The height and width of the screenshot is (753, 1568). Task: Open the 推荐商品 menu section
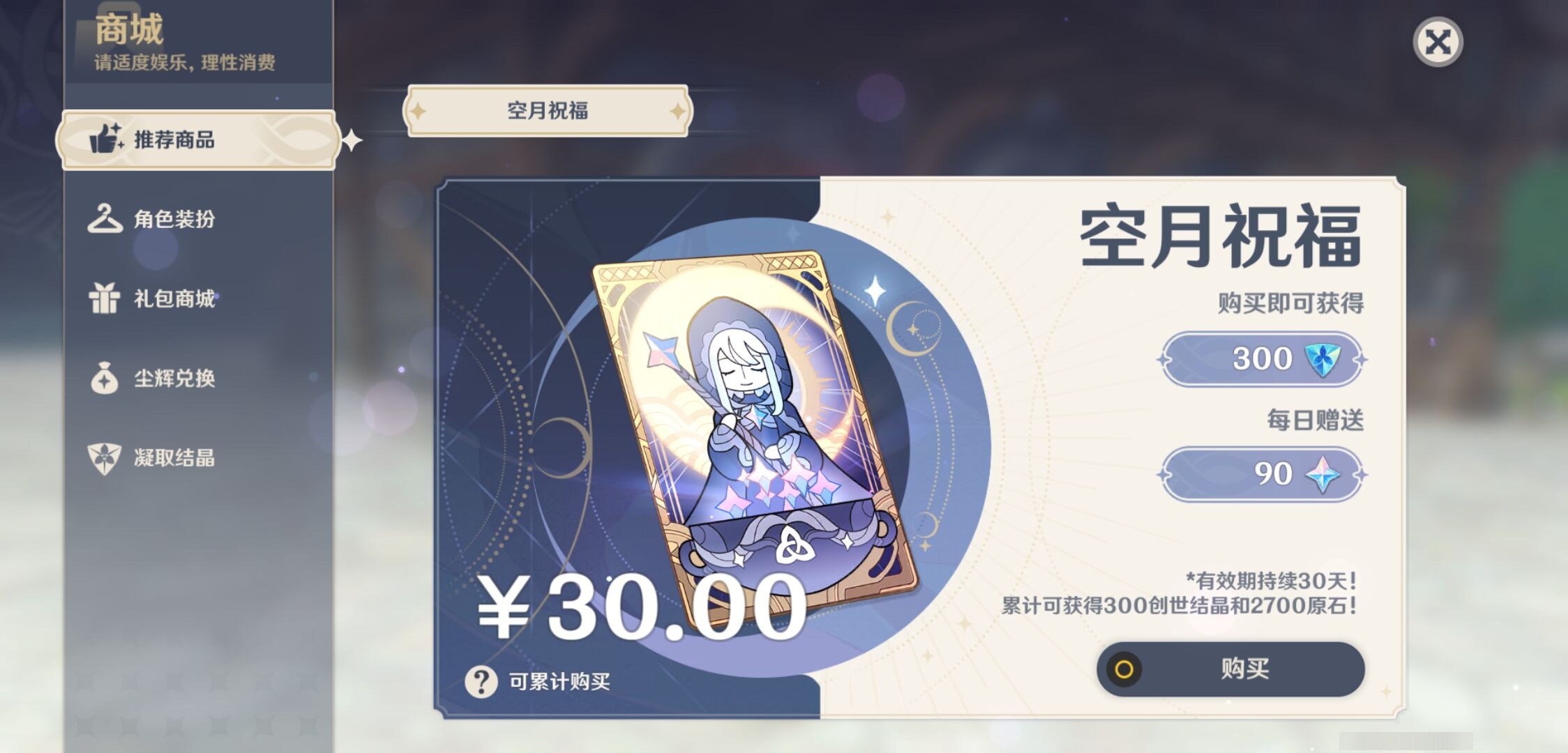click(198, 139)
